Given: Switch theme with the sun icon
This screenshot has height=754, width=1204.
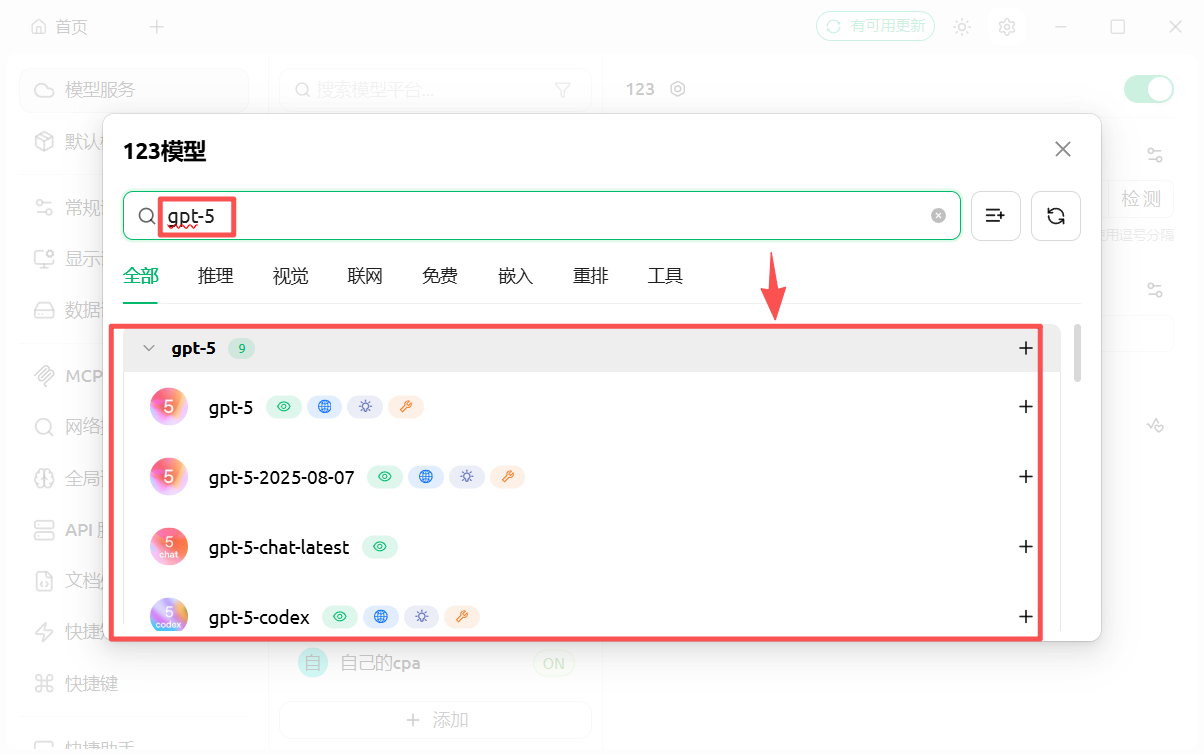Looking at the screenshot, I should [962, 27].
